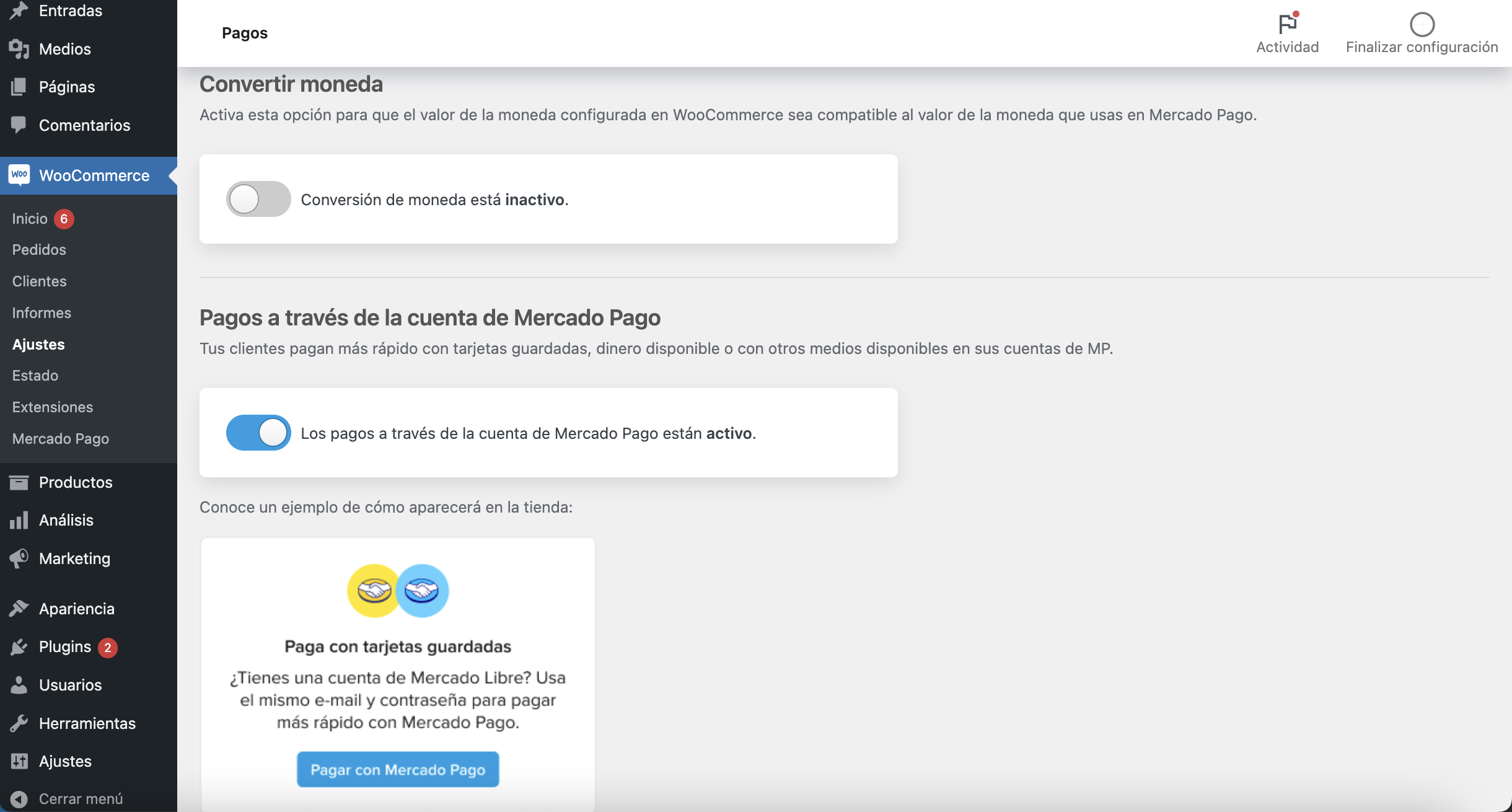Click the Convertir moneda heading
The height and width of the screenshot is (812, 1512).
pyautogui.click(x=291, y=84)
